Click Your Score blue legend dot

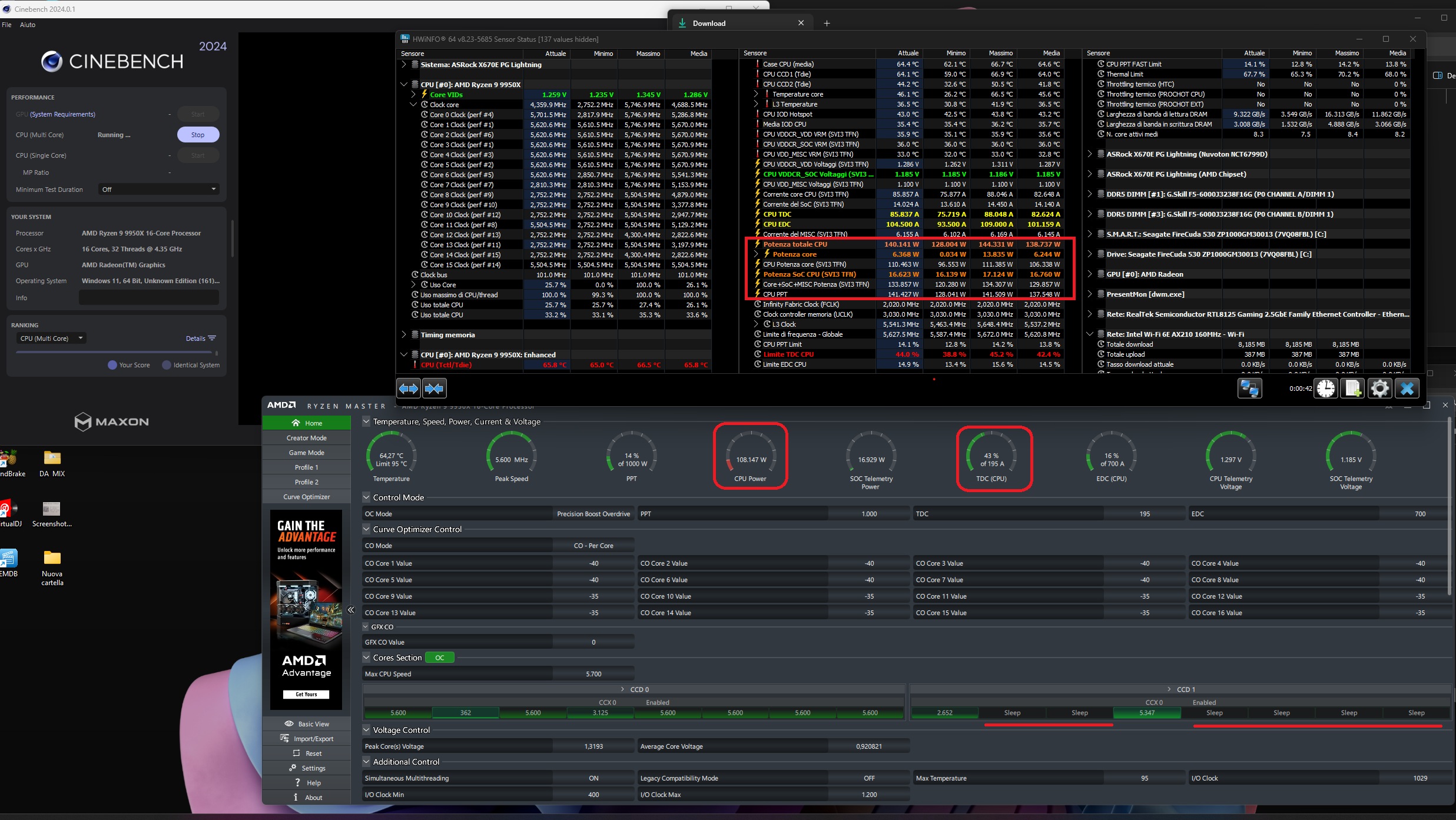coord(112,365)
